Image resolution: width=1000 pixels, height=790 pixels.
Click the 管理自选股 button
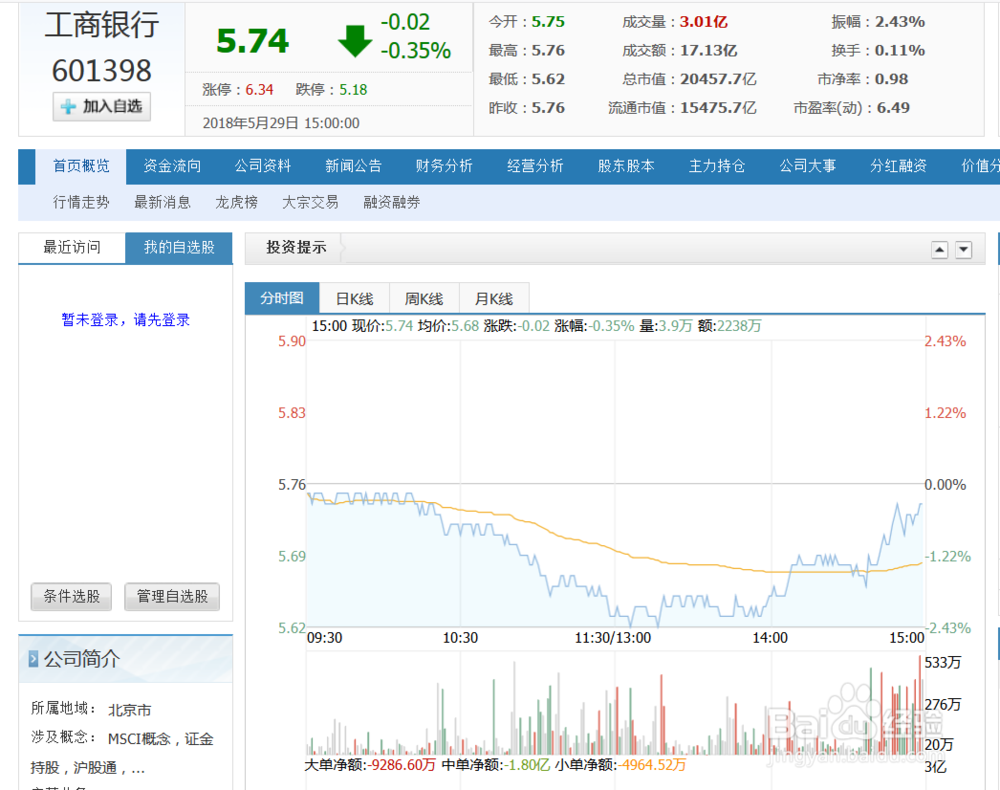[x=172, y=597]
